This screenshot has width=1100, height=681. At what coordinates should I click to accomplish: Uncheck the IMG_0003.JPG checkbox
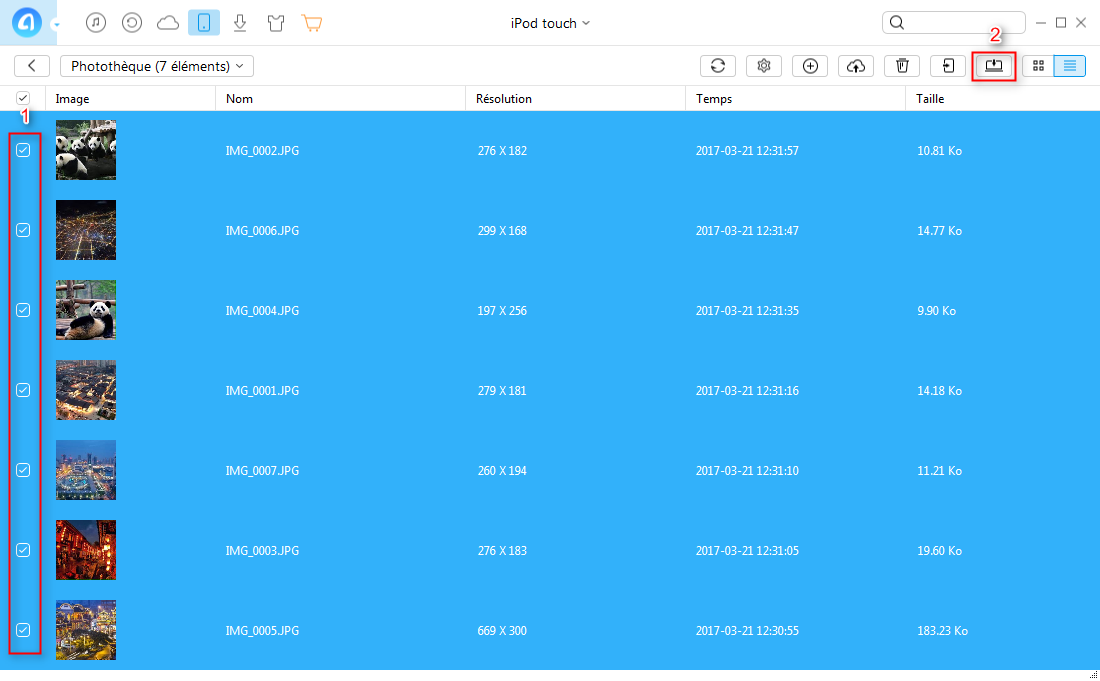click(23, 550)
